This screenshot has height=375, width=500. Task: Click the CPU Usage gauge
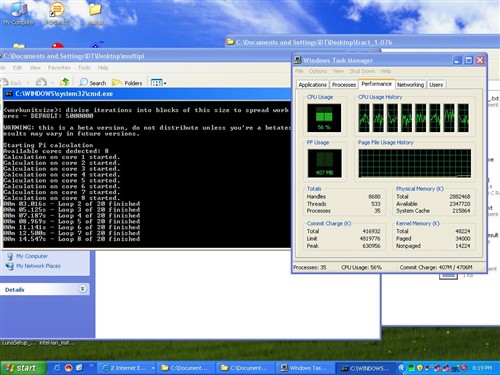[x=324, y=118]
